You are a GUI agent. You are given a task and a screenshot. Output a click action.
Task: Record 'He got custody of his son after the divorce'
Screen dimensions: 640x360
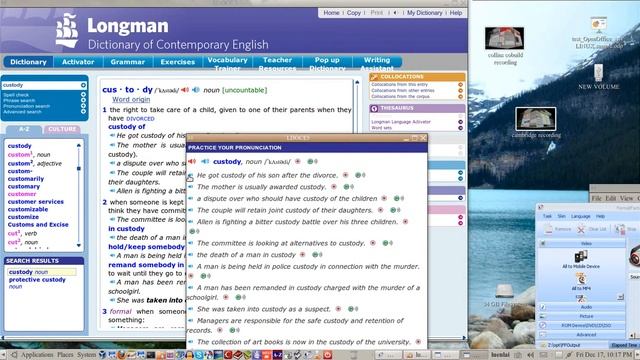point(346,175)
